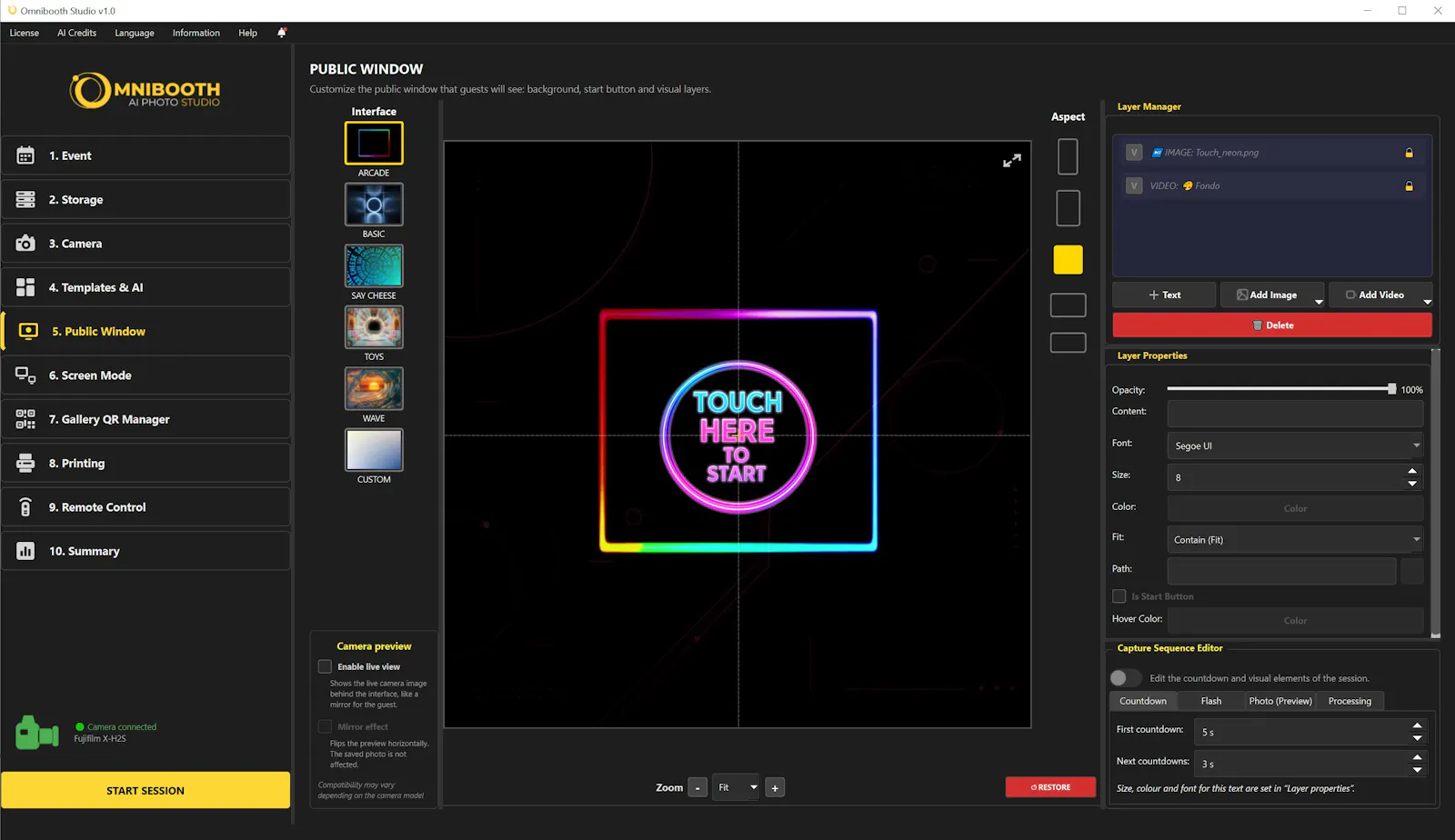
Task: Open the License menu
Action: pyautogui.click(x=25, y=33)
